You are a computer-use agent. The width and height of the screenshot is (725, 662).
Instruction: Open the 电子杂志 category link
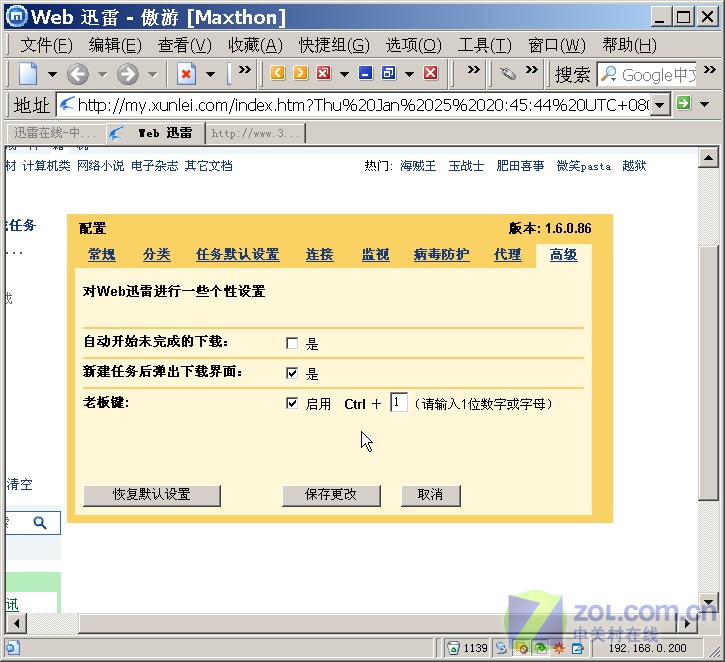pyautogui.click(x=154, y=166)
